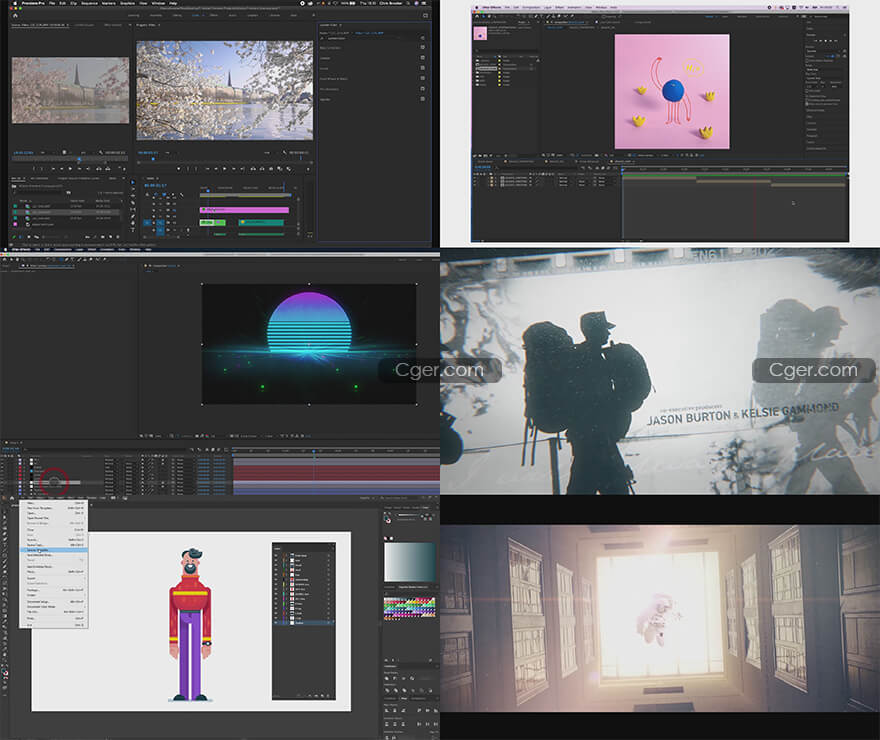Toggle Color Wheels & Match checkbox in Lumetri
This screenshot has height=740, width=880.
click(422, 79)
